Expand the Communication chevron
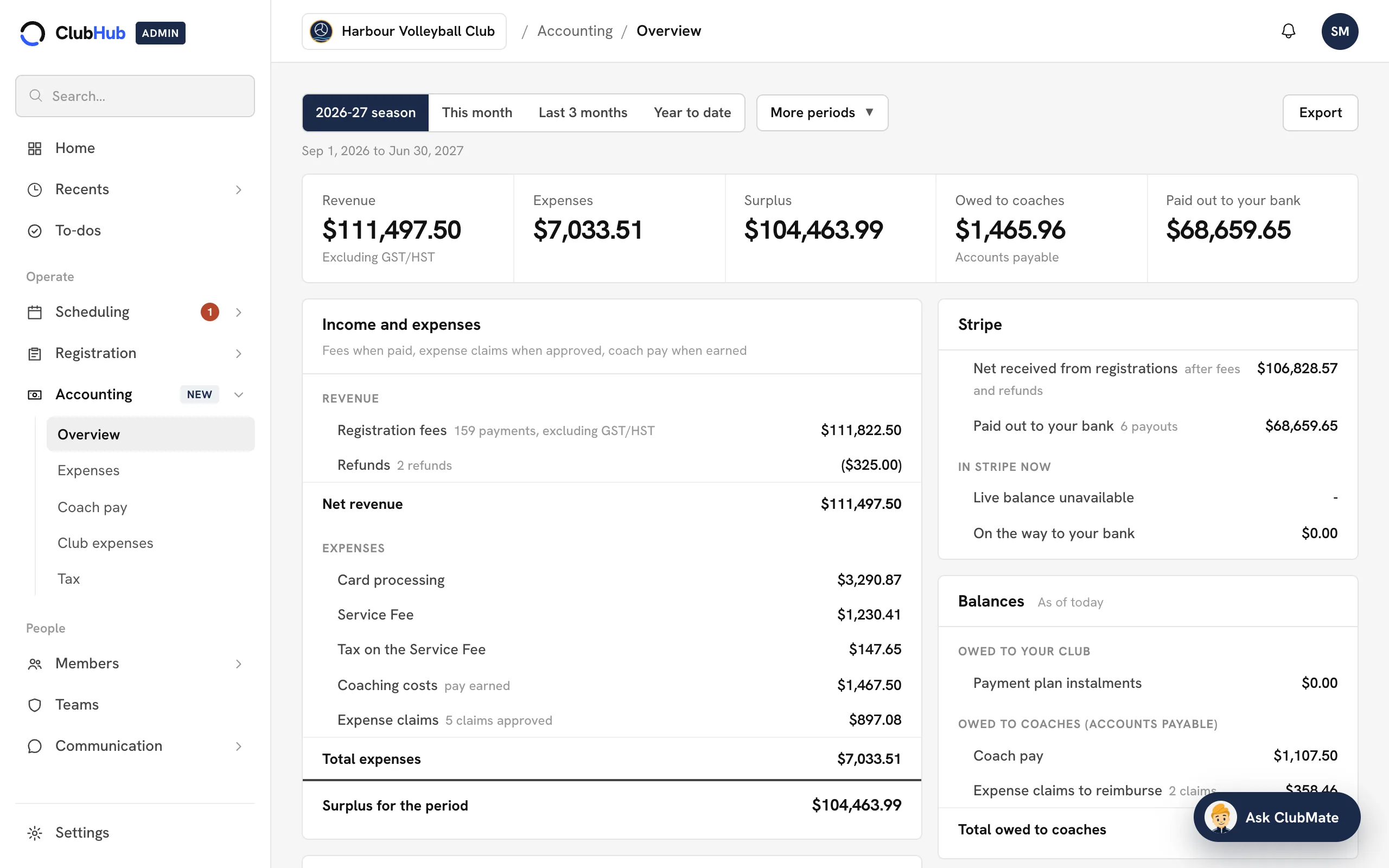Viewport: 1389px width, 868px height. (239, 746)
